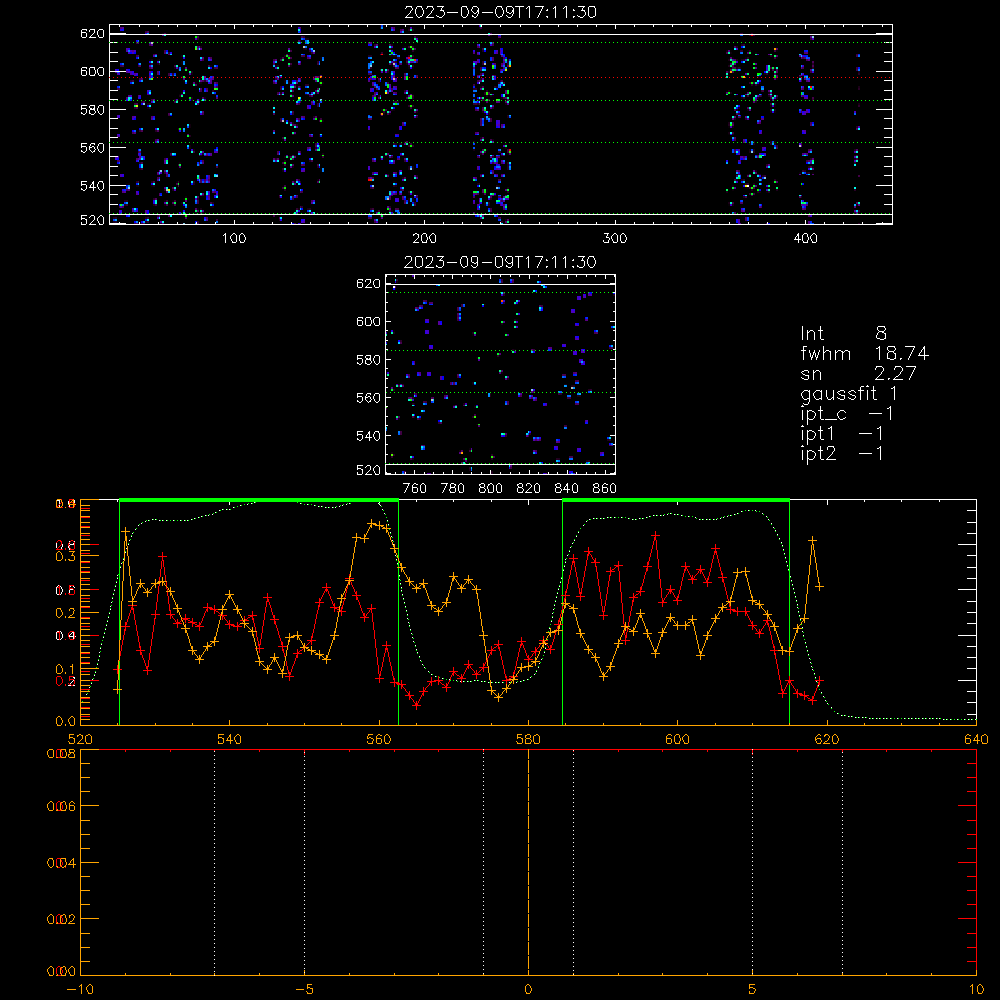Click the 600 x-axis label under the profile plot
Viewport: 1000px width, 1000px height.
click(677, 739)
